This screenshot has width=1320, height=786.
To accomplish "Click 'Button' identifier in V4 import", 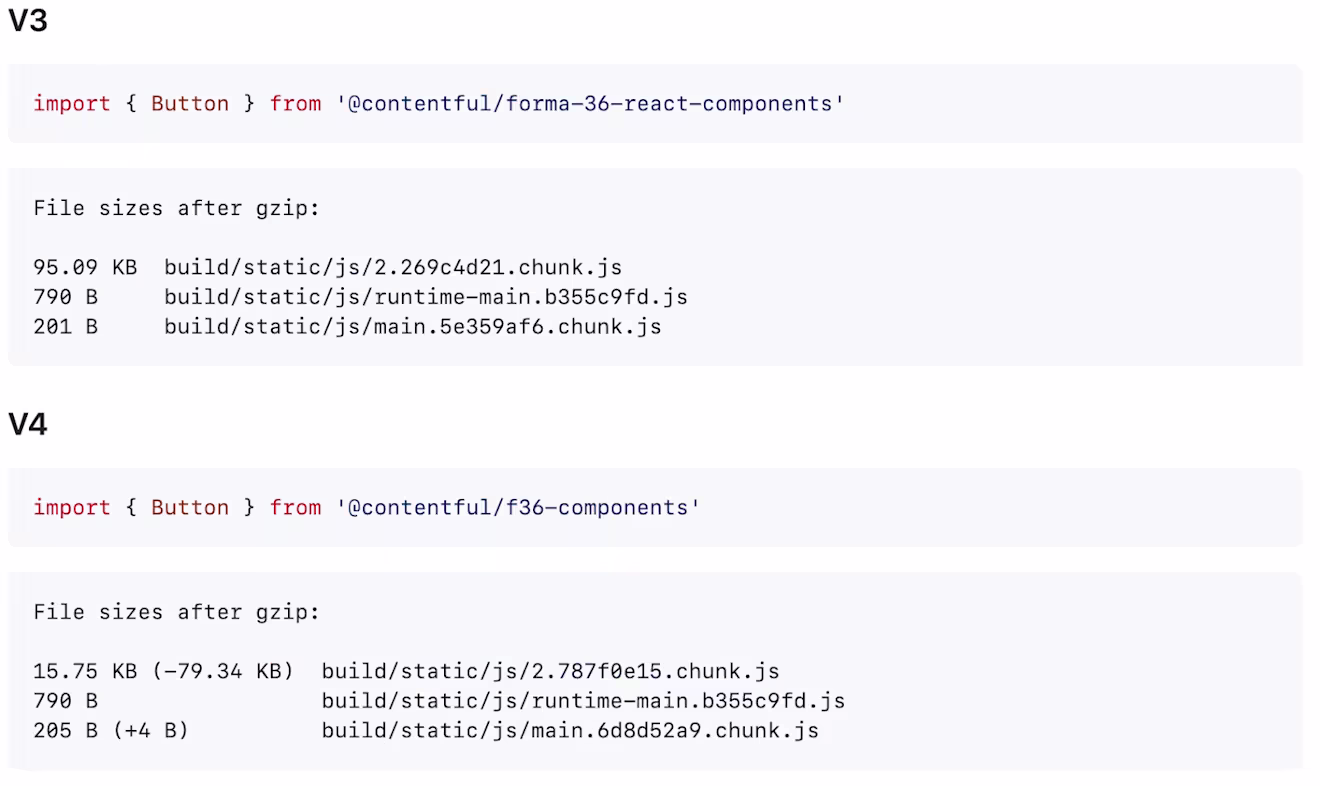I will pos(190,507).
